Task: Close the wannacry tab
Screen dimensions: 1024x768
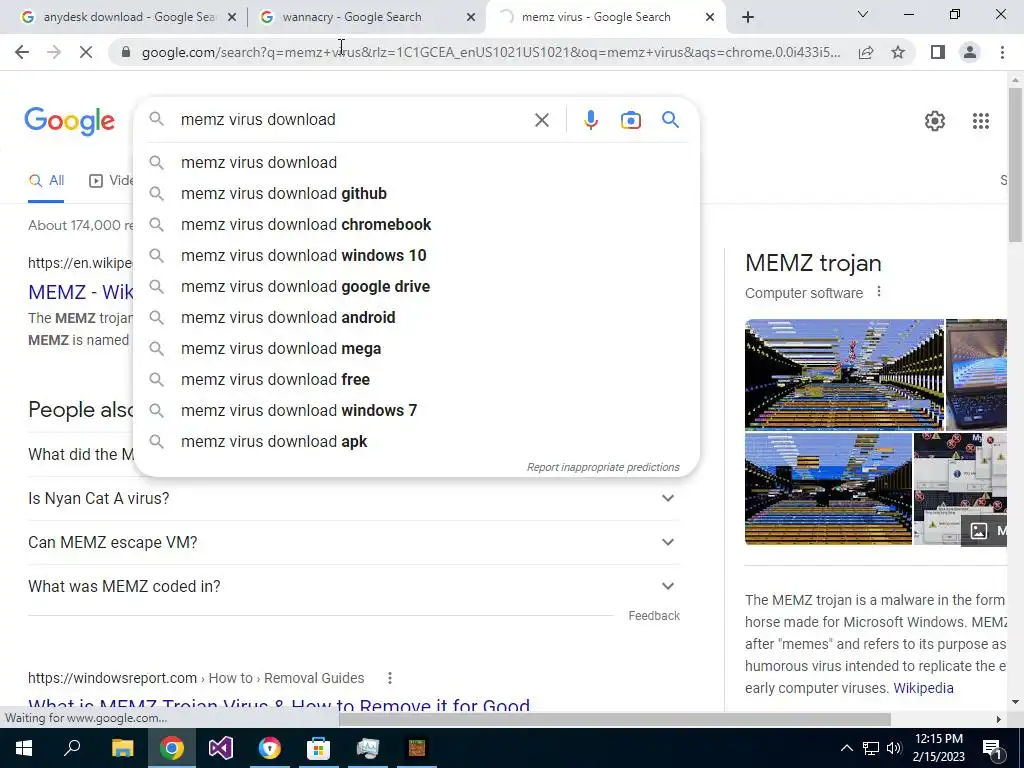Action: 471,17
